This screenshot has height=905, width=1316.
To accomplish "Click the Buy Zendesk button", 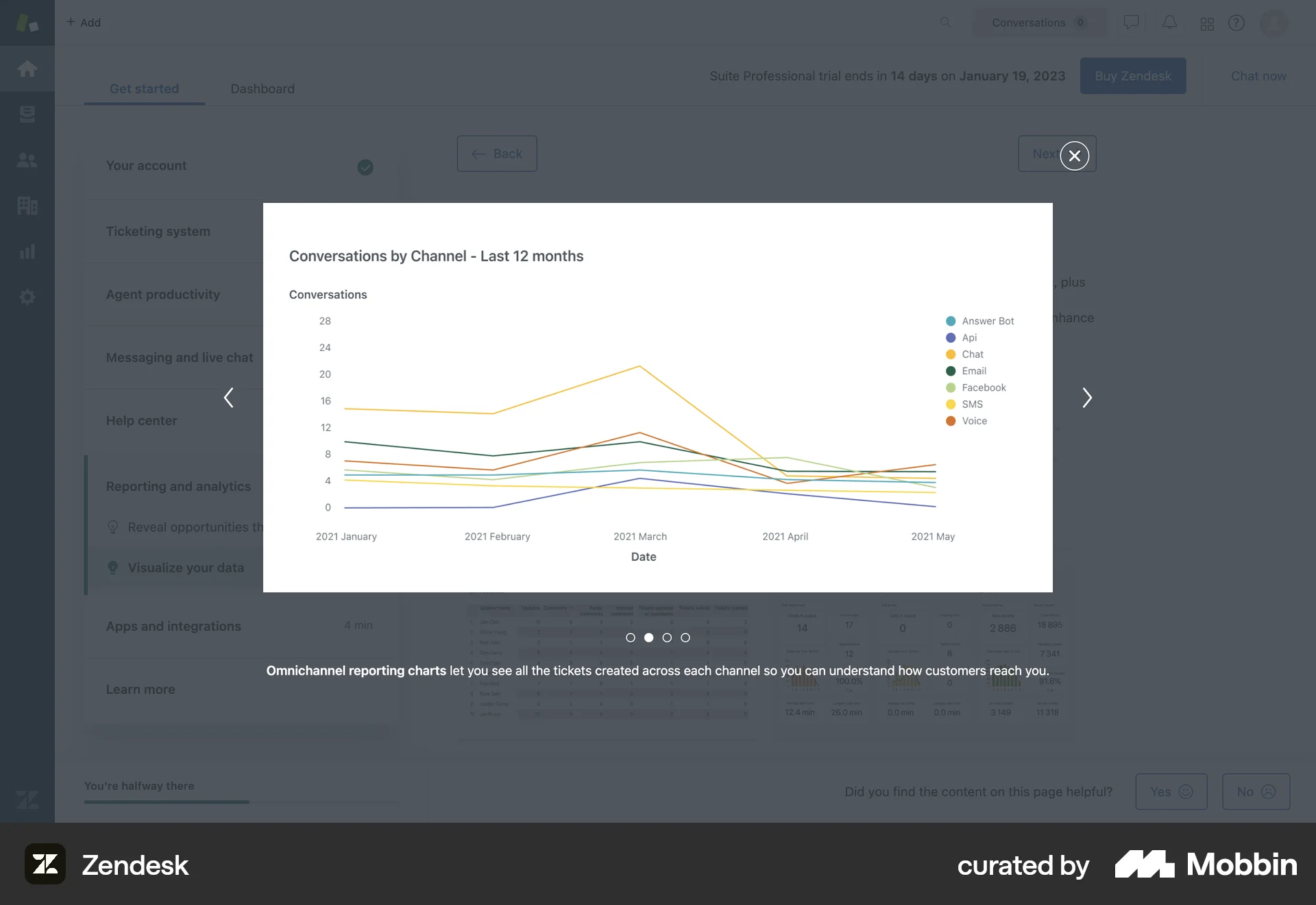I will pyautogui.click(x=1133, y=75).
